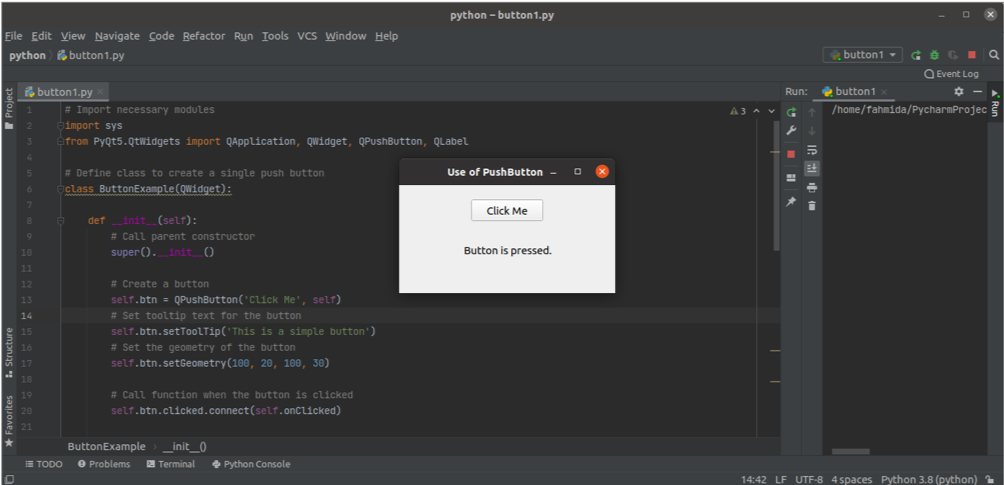1004x485 pixels.
Task: Collapse the __init__ method fold marker
Action: pos(60,220)
